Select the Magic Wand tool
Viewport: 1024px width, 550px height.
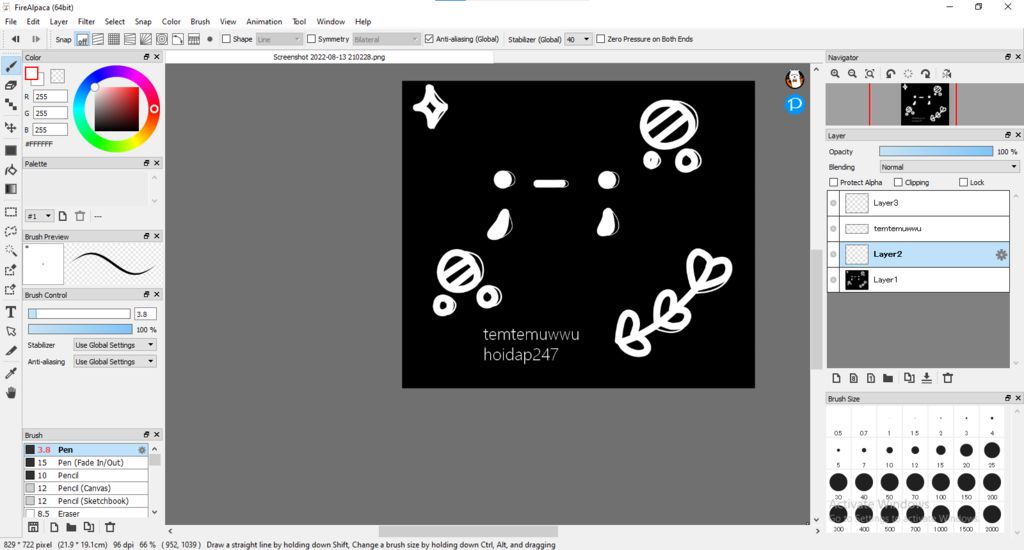[x=11, y=250]
